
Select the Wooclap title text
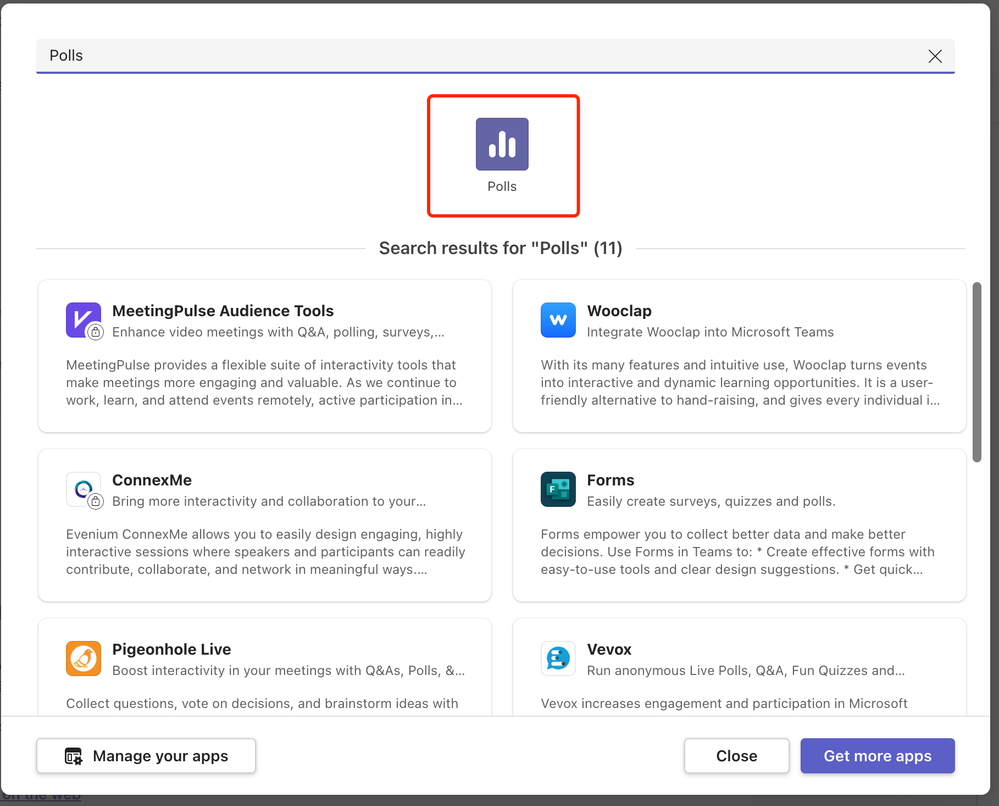(x=619, y=311)
